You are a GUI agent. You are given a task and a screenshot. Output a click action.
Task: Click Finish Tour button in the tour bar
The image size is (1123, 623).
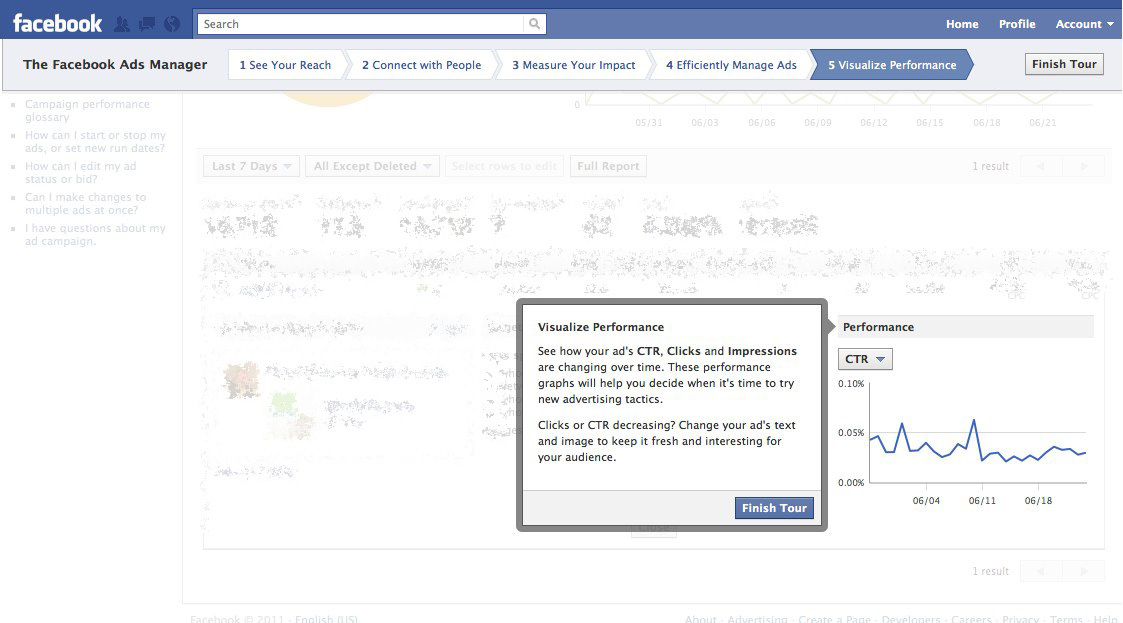click(1064, 64)
